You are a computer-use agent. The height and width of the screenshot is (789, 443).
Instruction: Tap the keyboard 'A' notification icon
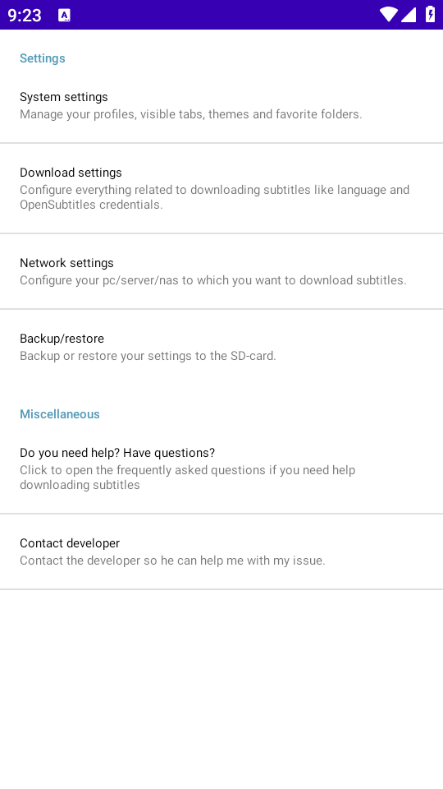[x=64, y=15]
